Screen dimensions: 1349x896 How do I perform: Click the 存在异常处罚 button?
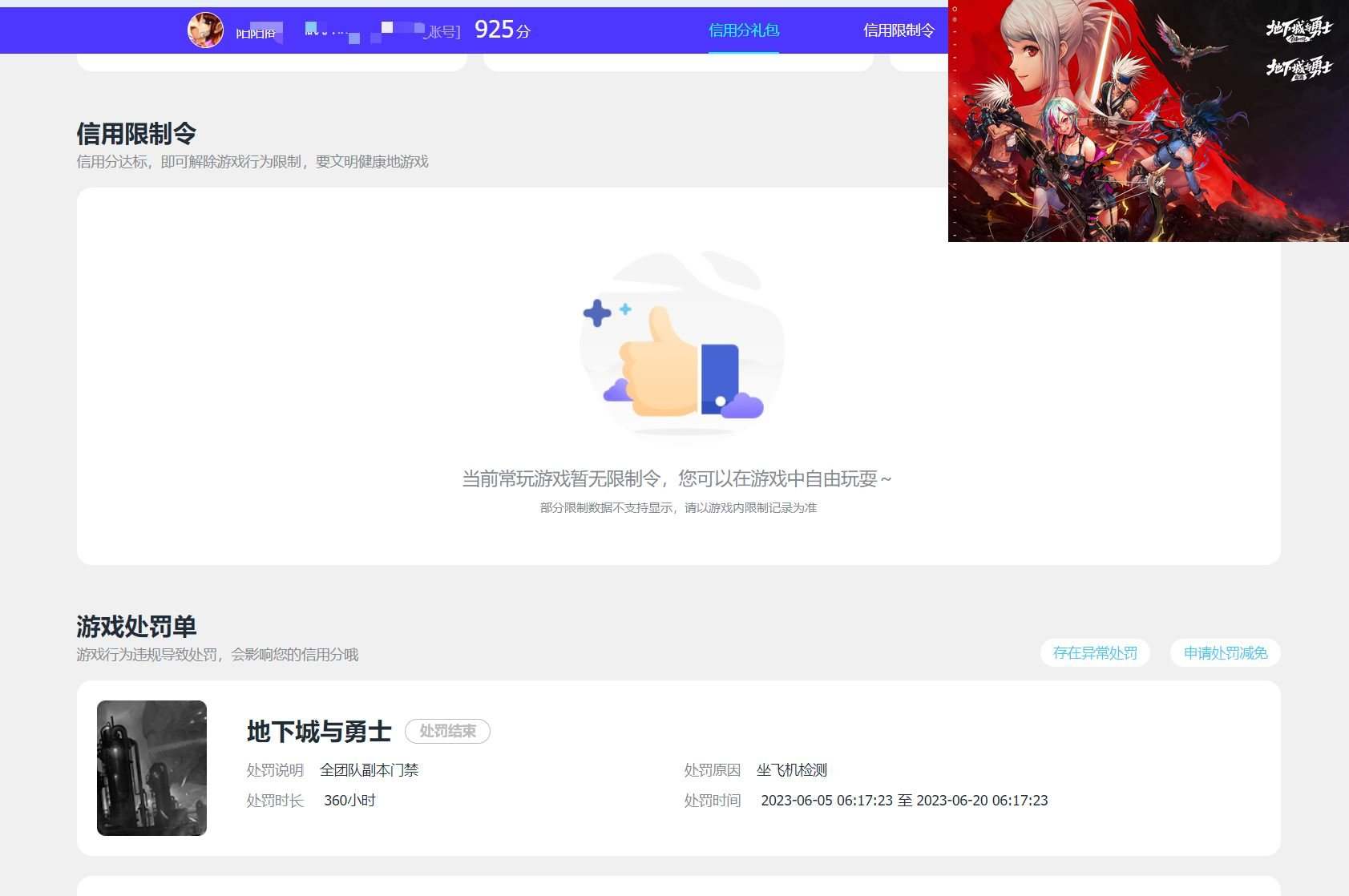[1095, 652]
